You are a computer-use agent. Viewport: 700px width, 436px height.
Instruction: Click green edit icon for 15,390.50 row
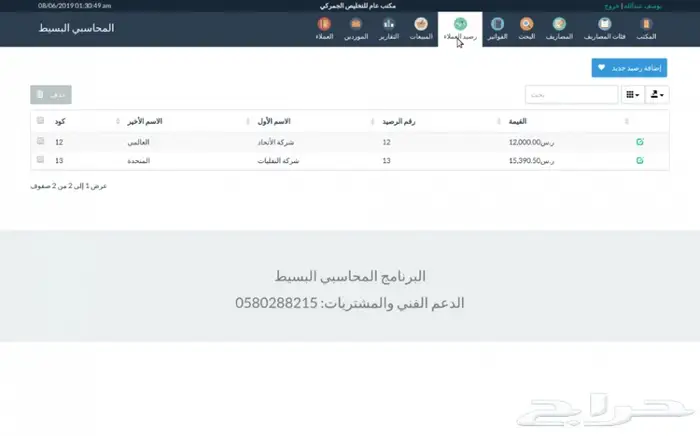640,160
